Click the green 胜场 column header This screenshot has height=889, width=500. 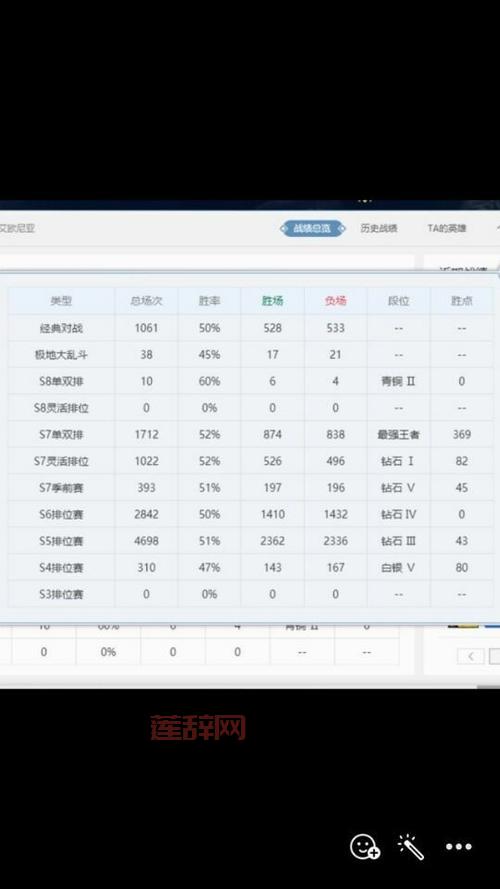272,301
